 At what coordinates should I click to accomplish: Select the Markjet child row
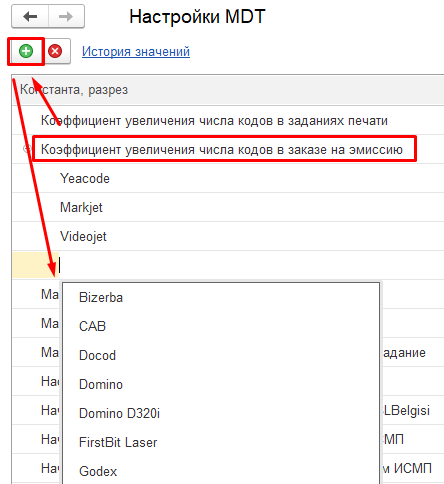click(x=228, y=207)
